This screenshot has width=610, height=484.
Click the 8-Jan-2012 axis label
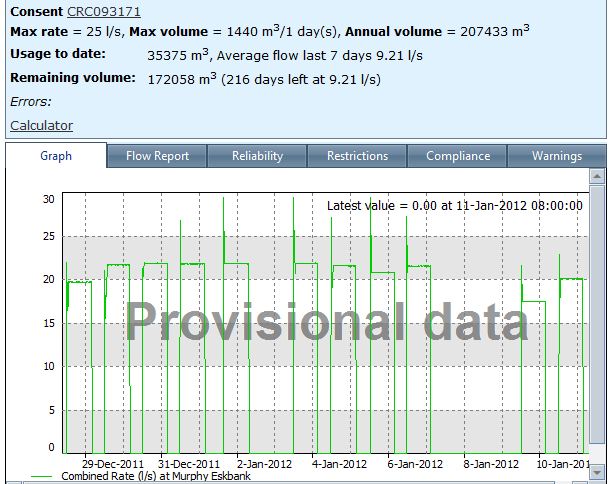pyautogui.click(x=491, y=464)
